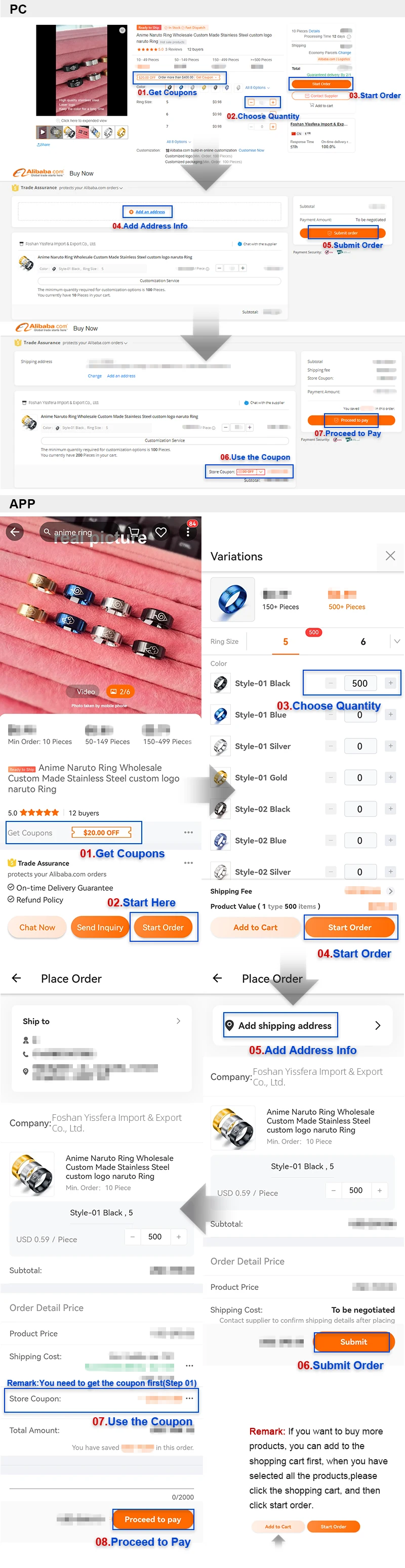
Task: Click the location pin beside Add shipping address
Action: pyautogui.click(x=230, y=1025)
